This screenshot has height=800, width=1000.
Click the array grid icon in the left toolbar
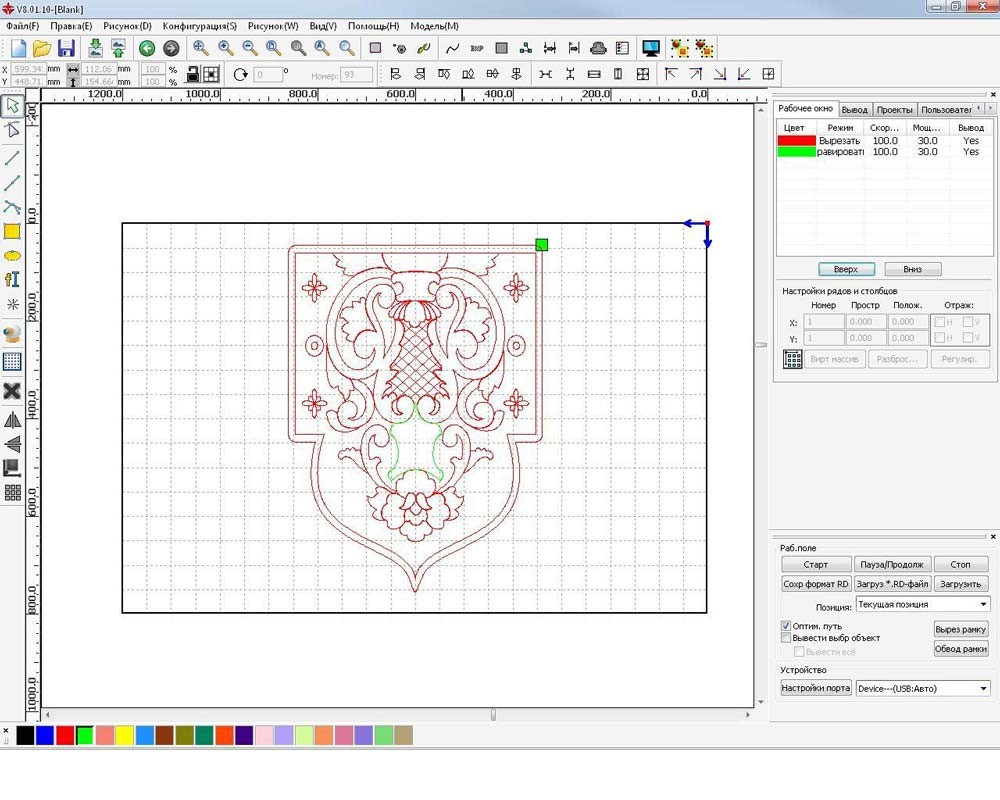[12, 493]
